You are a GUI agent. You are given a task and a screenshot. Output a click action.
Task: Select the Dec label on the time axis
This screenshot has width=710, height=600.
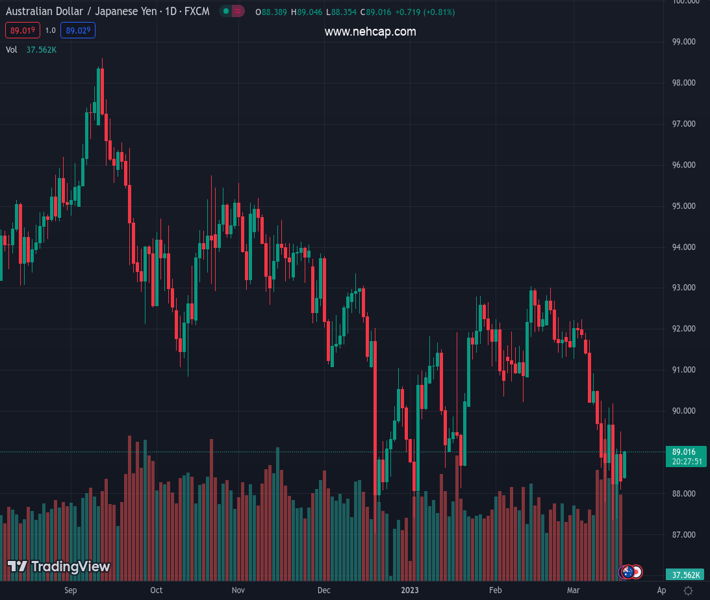(x=324, y=591)
